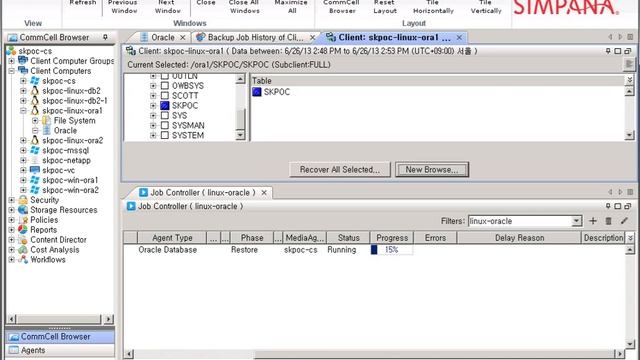Image resolution: width=640 pixels, height=360 pixels.
Task: Click the Oracle agent icon in tree
Action: click(47, 130)
